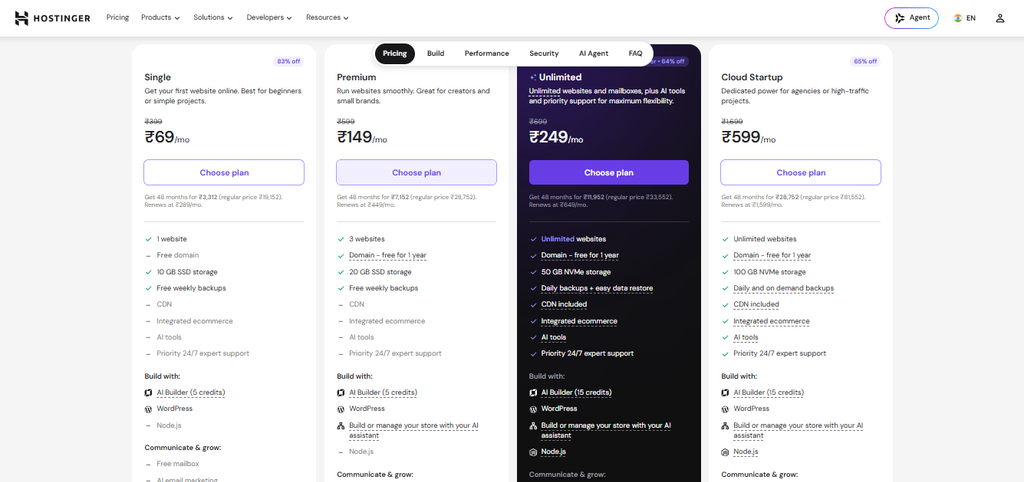Click the AI Builder icon in Single plan
This screenshot has height=482, width=1024.
click(x=148, y=393)
